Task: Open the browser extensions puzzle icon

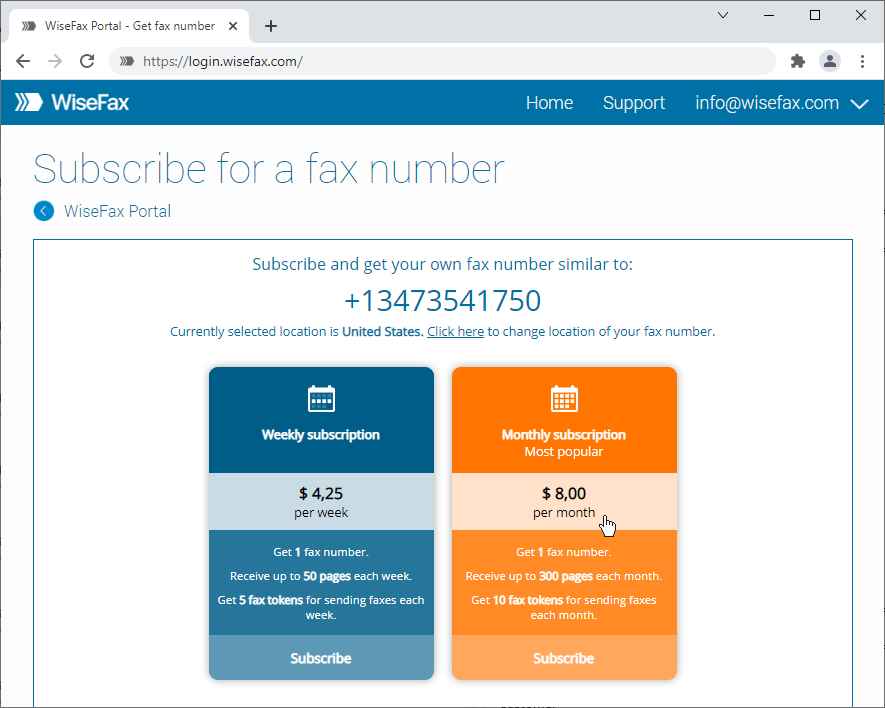Action: (798, 61)
